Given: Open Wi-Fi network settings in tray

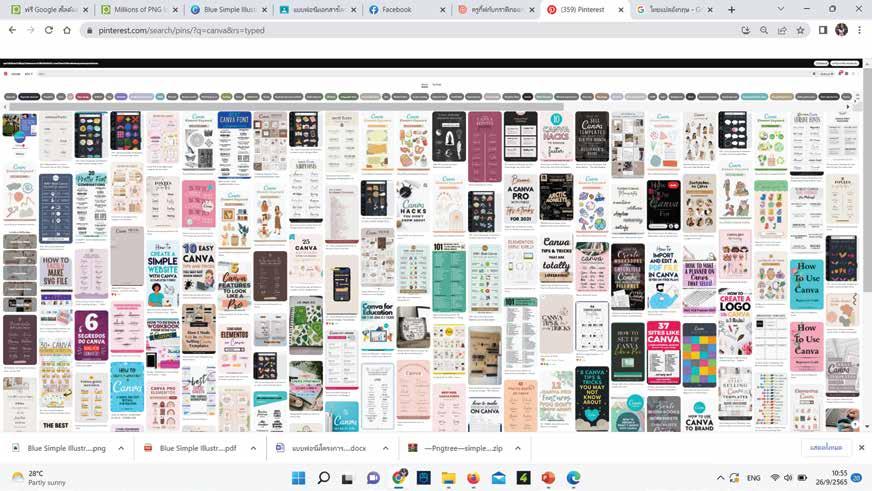Looking at the screenshot, I should point(775,478).
